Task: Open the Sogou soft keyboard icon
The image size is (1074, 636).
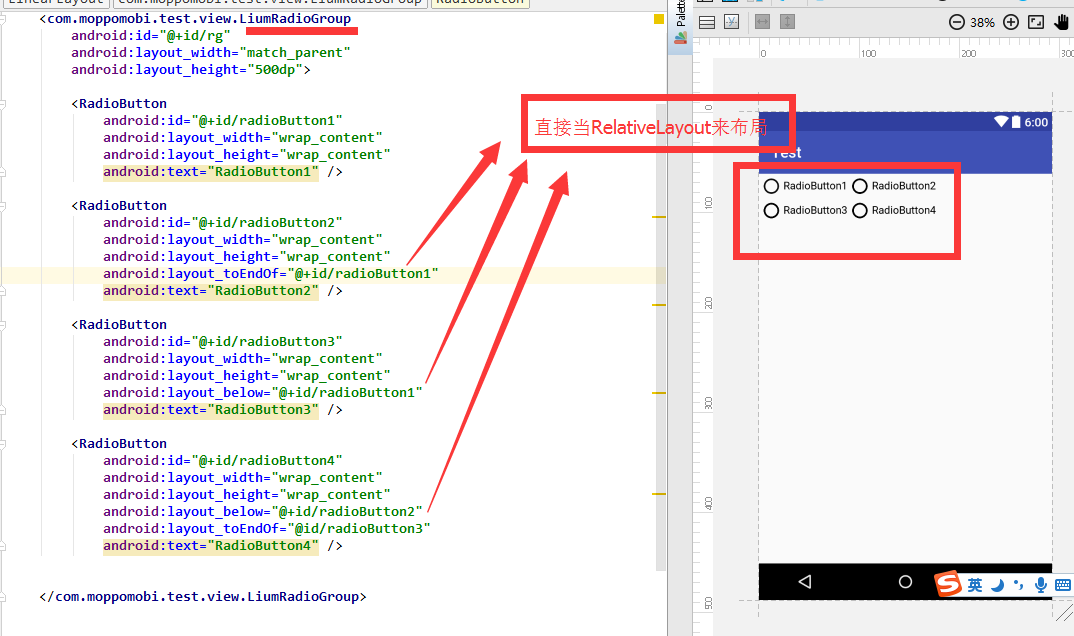Action: tap(1063, 585)
